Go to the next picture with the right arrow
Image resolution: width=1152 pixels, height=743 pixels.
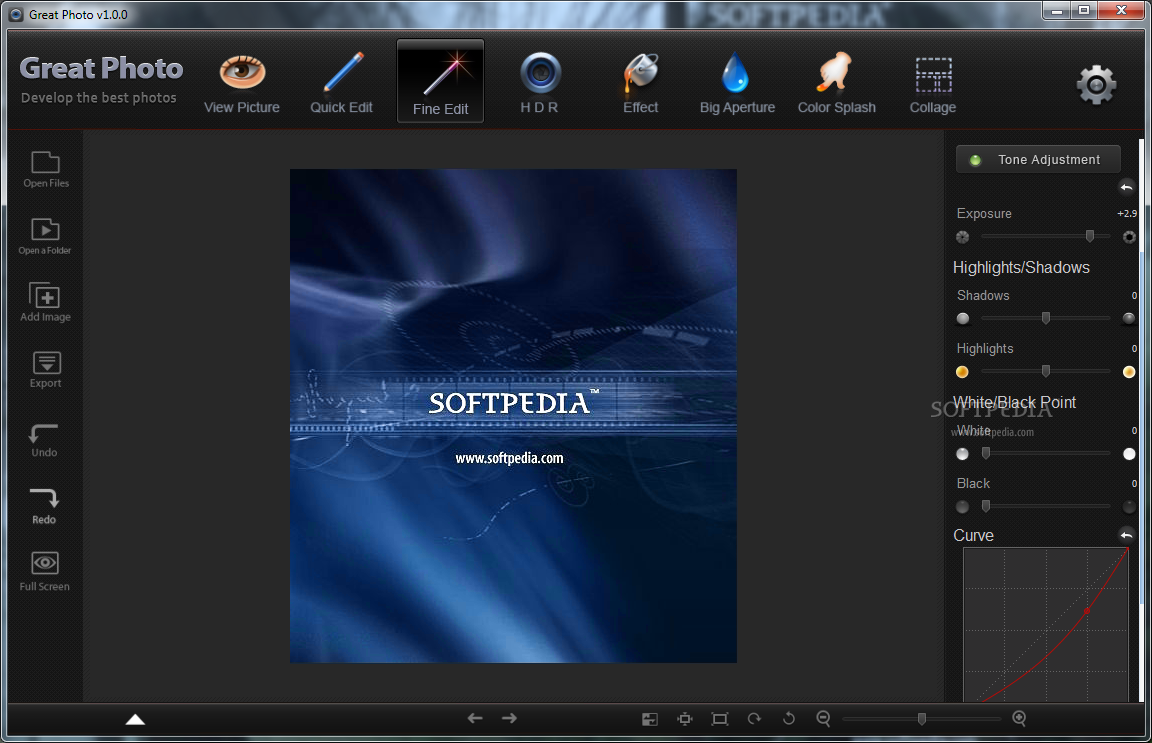(509, 718)
